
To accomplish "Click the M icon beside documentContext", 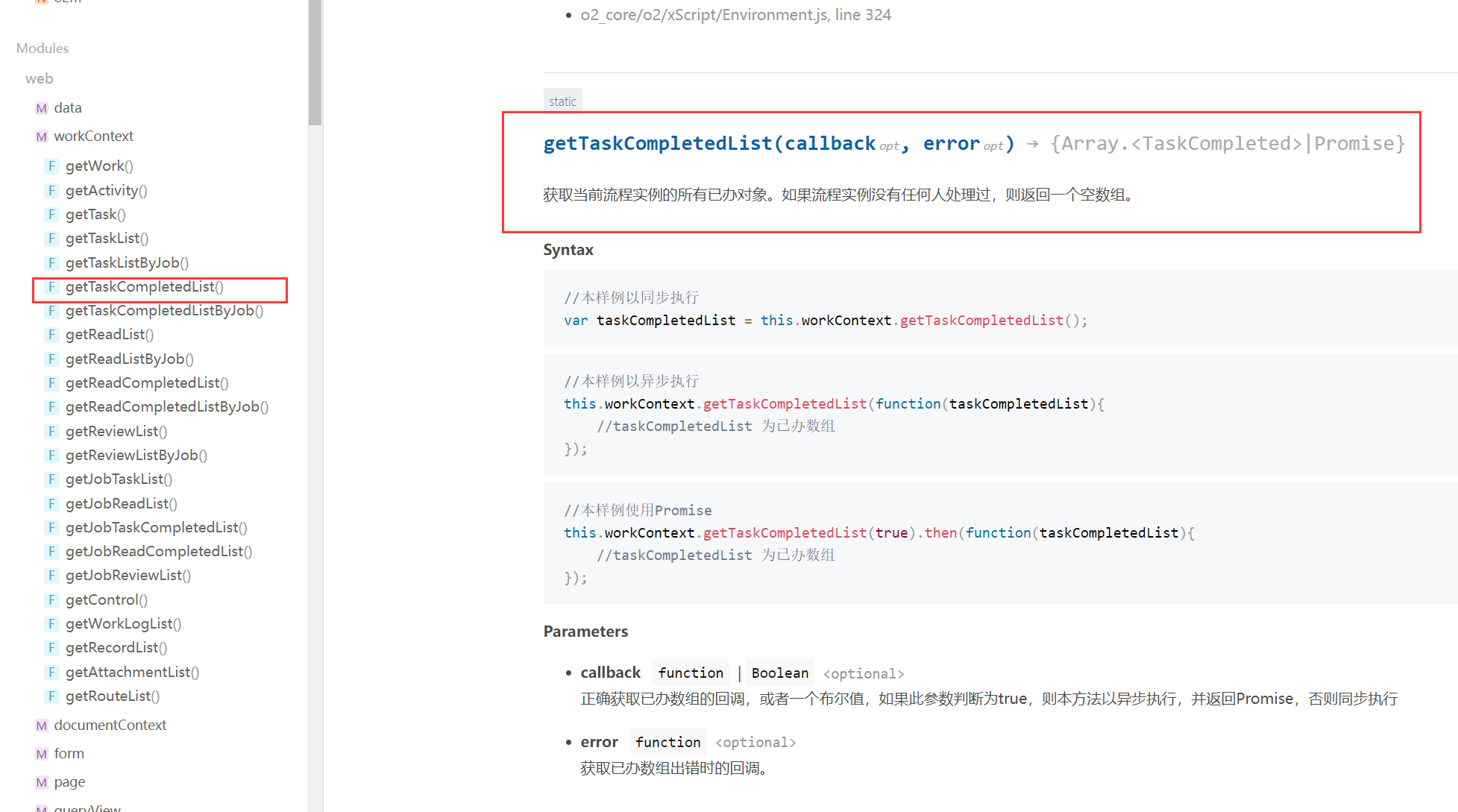I will coord(42,726).
